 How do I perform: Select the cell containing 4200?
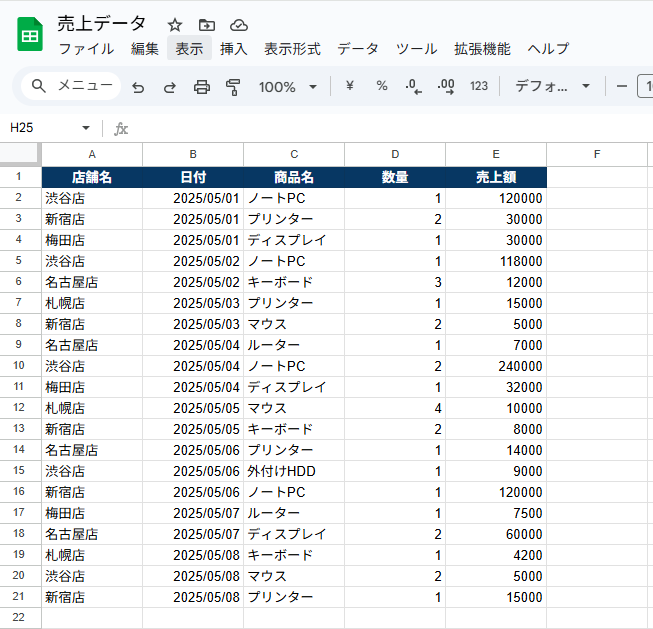point(496,555)
